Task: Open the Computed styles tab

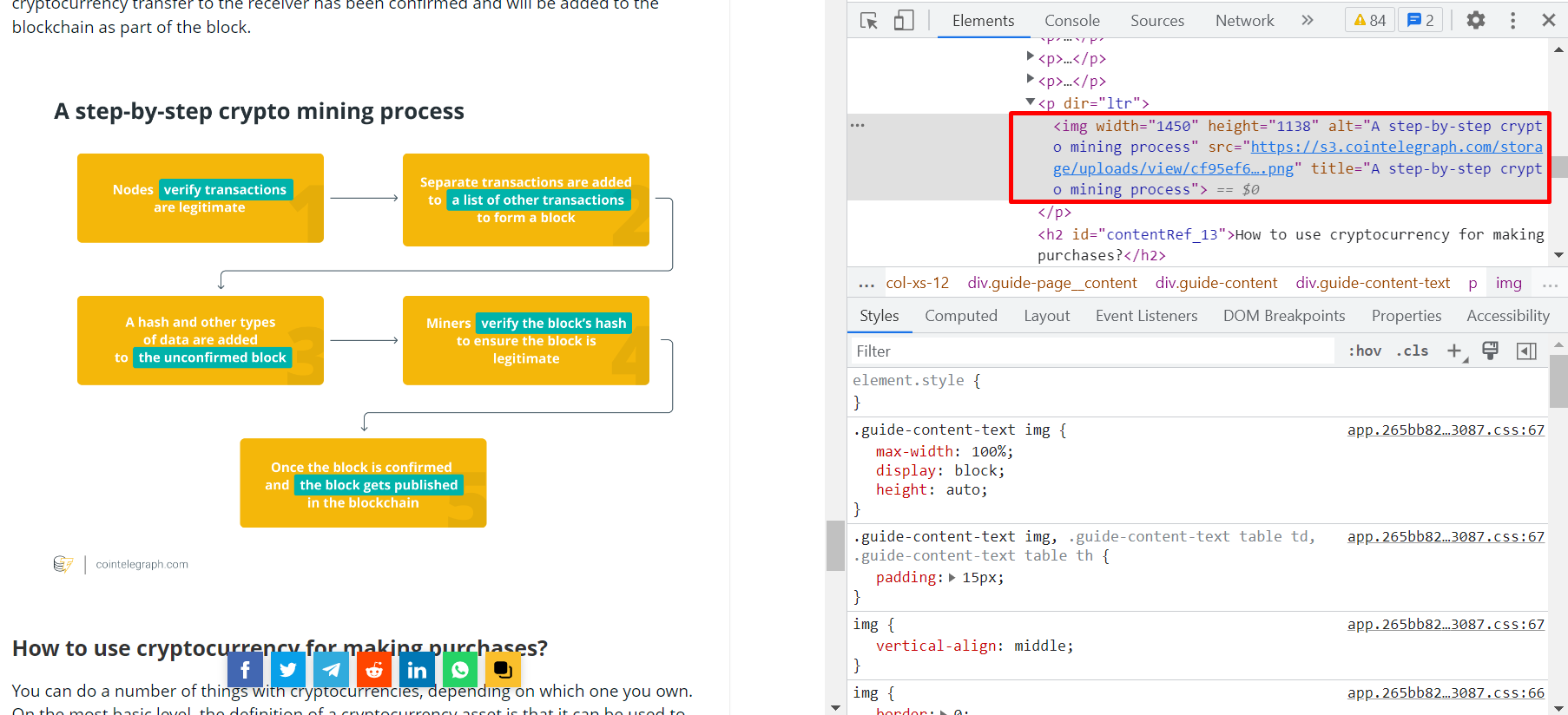Action: 960,316
